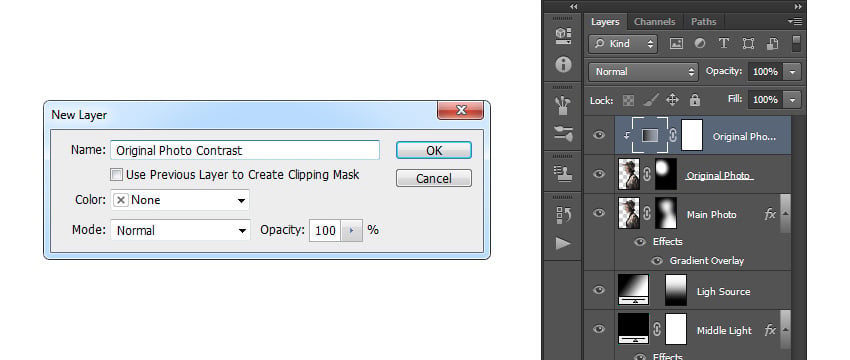Hide the Original Photo layer

599,174
